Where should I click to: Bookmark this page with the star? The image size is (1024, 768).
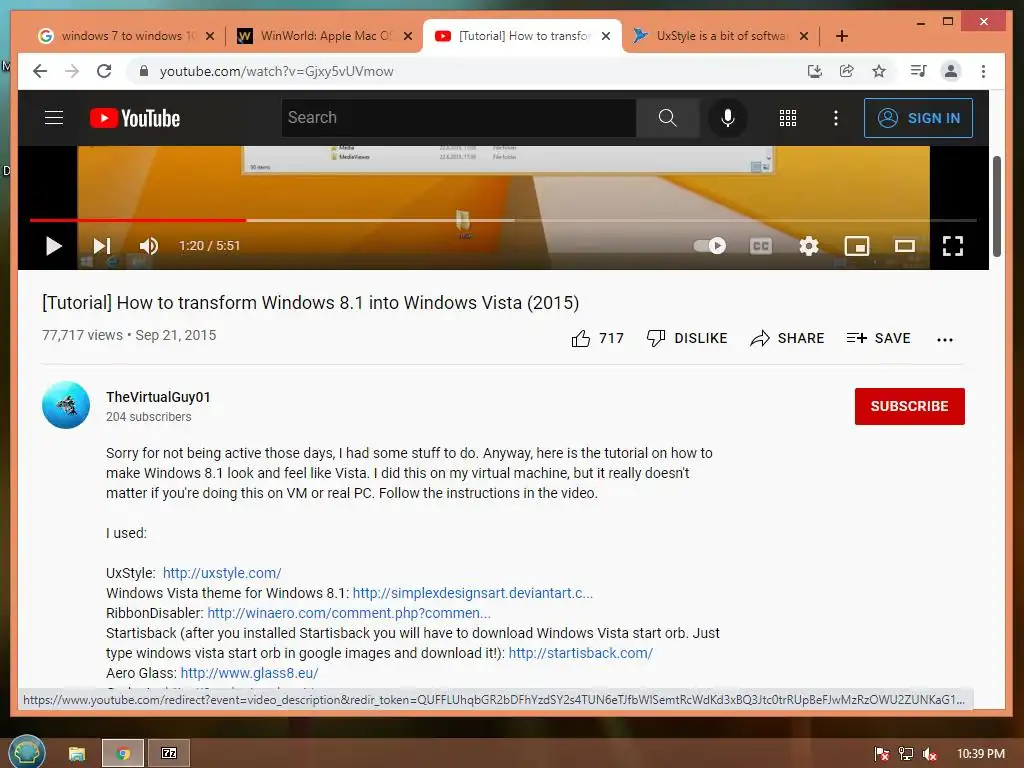pyautogui.click(x=879, y=71)
